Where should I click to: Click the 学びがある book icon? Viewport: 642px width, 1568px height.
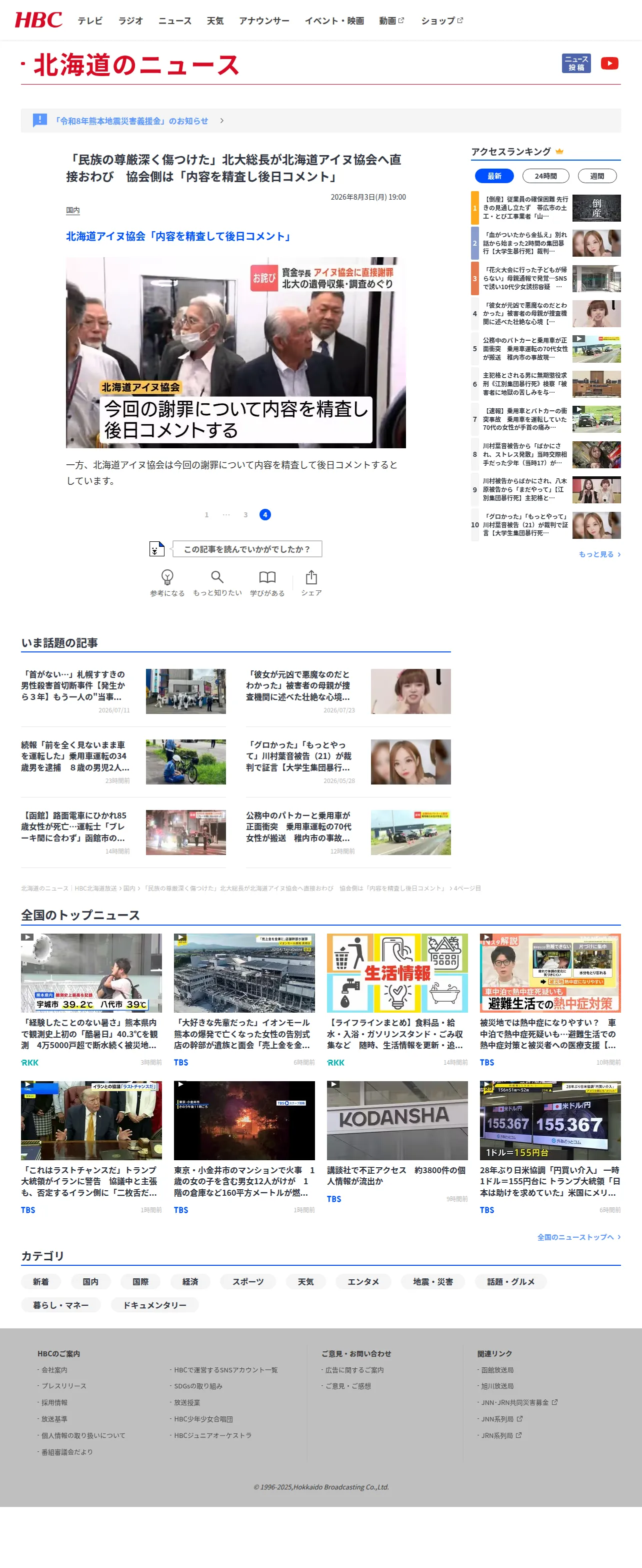[x=267, y=576]
